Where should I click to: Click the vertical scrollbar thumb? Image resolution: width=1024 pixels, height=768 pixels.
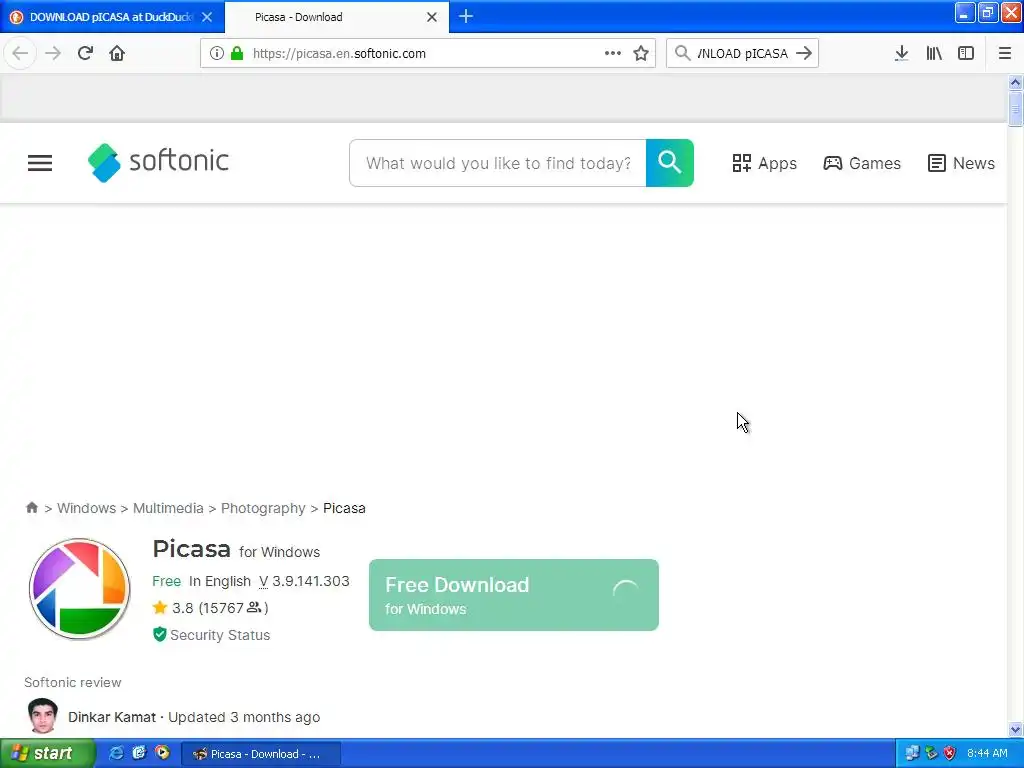(1015, 108)
